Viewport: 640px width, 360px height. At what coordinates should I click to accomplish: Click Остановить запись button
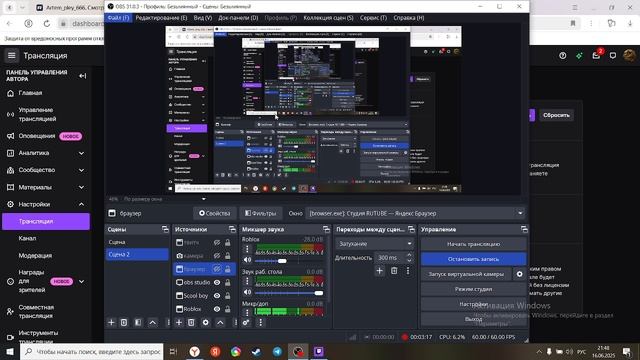pyautogui.click(x=473, y=259)
